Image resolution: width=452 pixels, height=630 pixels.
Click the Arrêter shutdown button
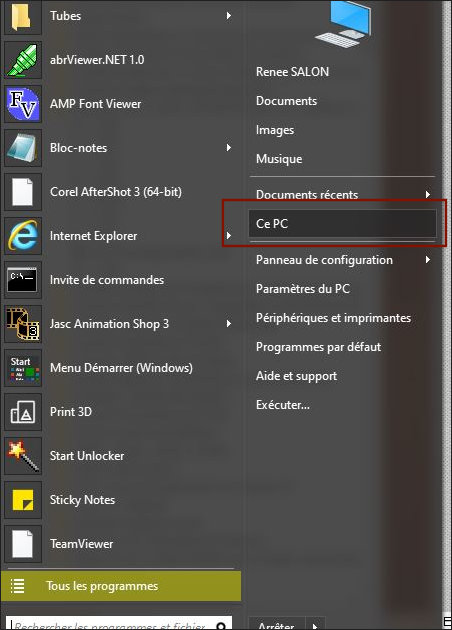(277, 625)
